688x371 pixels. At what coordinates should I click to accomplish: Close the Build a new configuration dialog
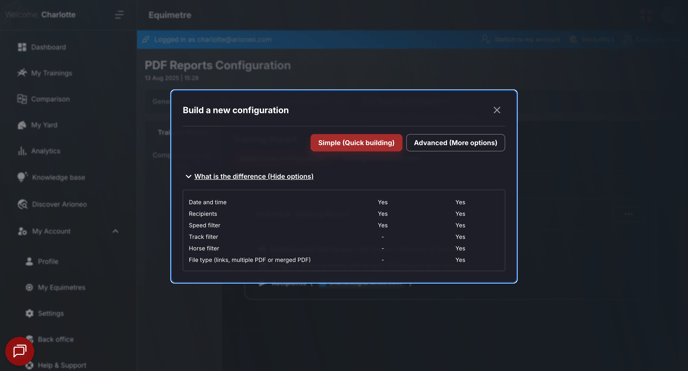click(x=497, y=110)
